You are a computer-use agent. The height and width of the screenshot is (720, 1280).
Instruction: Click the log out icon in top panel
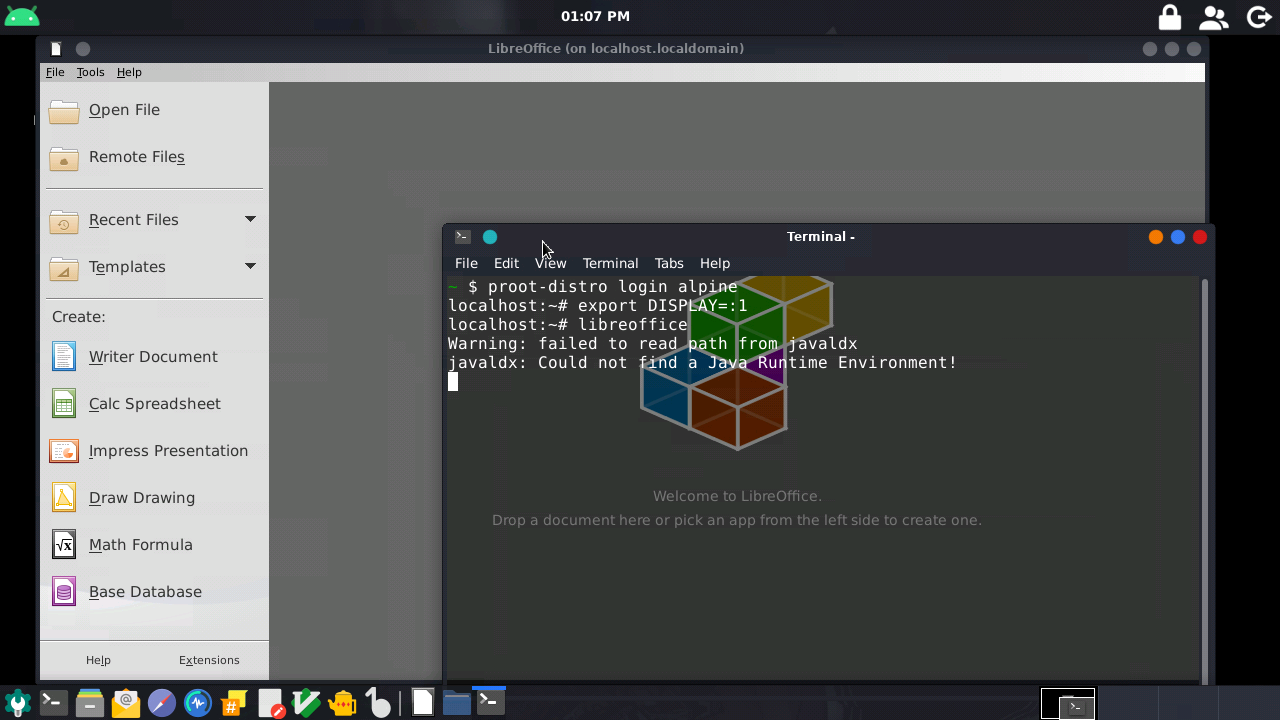click(1259, 17)
